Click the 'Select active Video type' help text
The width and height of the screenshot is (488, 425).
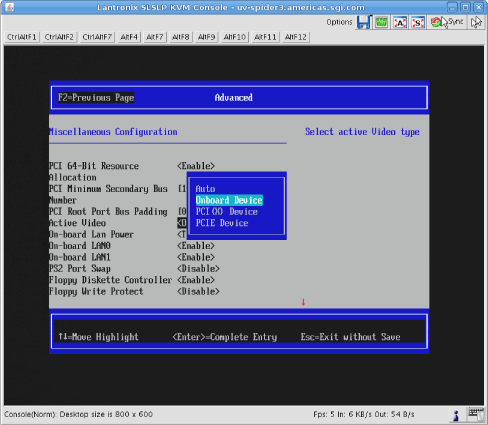click(x=362, y=132)
